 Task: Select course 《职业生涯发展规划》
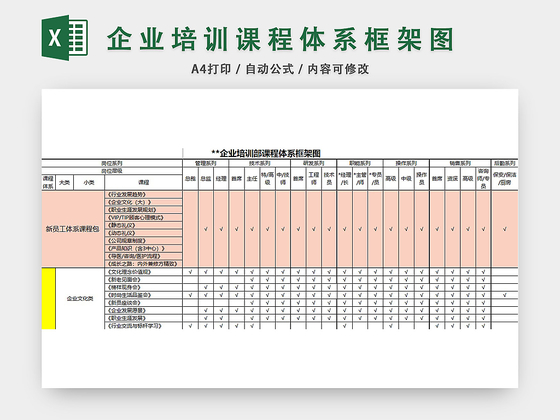144,210
